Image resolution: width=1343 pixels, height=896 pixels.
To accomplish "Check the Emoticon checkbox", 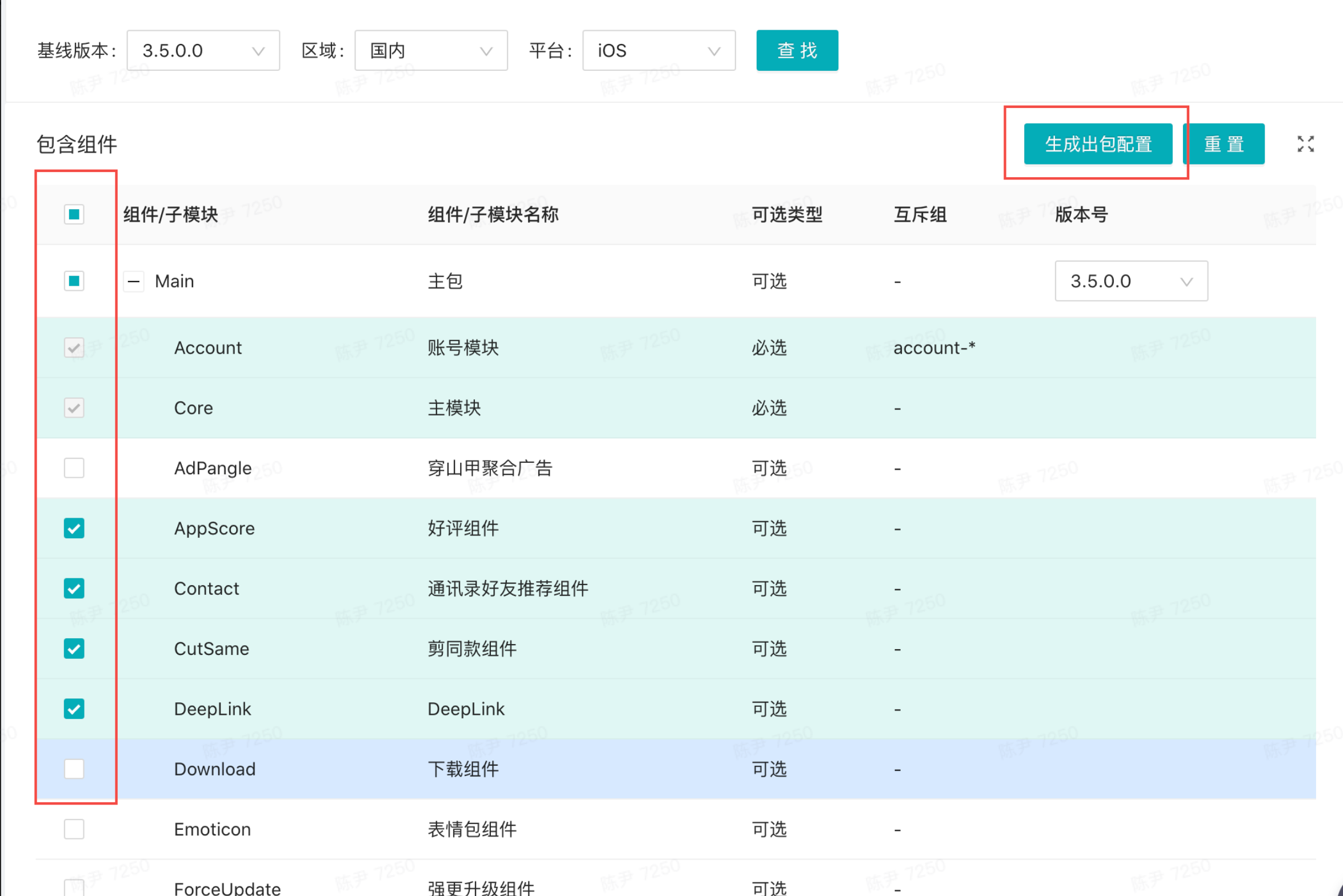I will [x=74, y=829].
